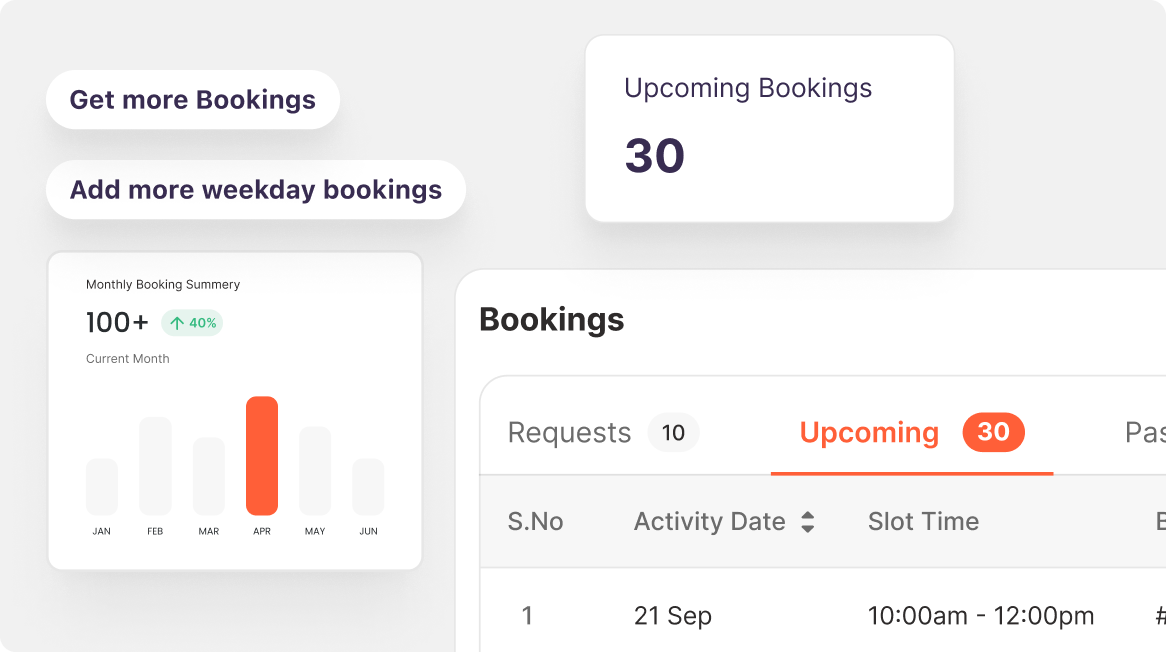This screenshot has height=652, width=1166.
Task: Select the JAN bar in chart
Action: (102, 487)
